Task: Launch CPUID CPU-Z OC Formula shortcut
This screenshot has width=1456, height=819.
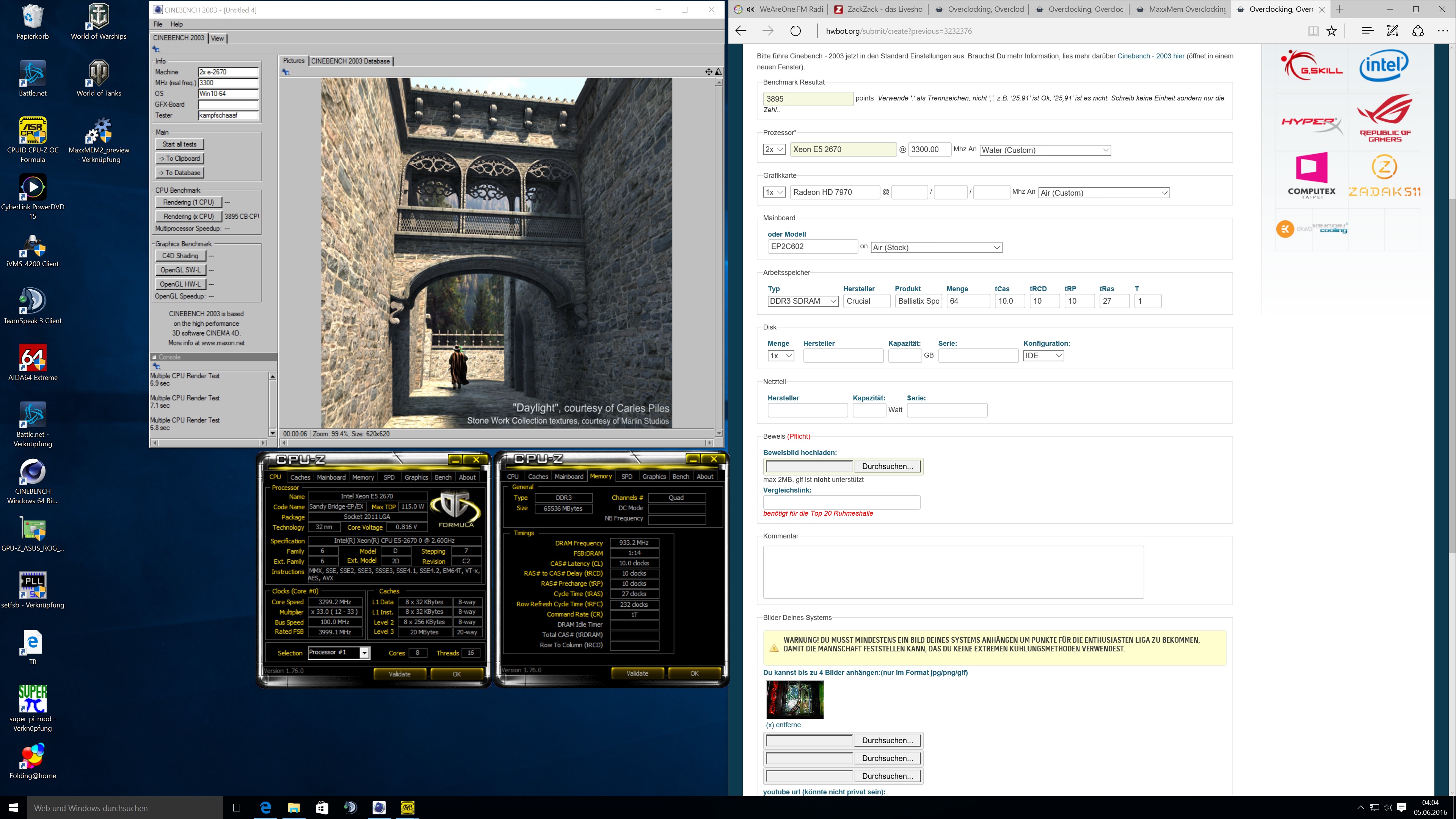Action: pos(33,140)
